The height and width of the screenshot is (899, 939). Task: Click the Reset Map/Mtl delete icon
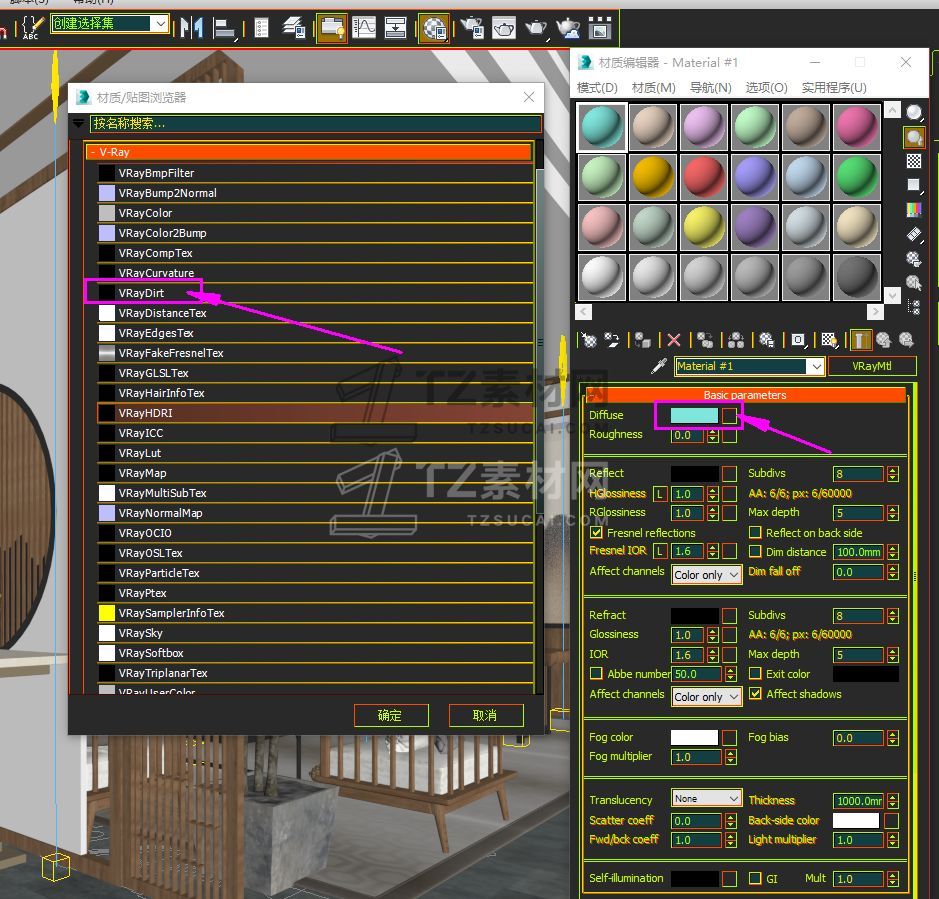[x=674, y=340]
